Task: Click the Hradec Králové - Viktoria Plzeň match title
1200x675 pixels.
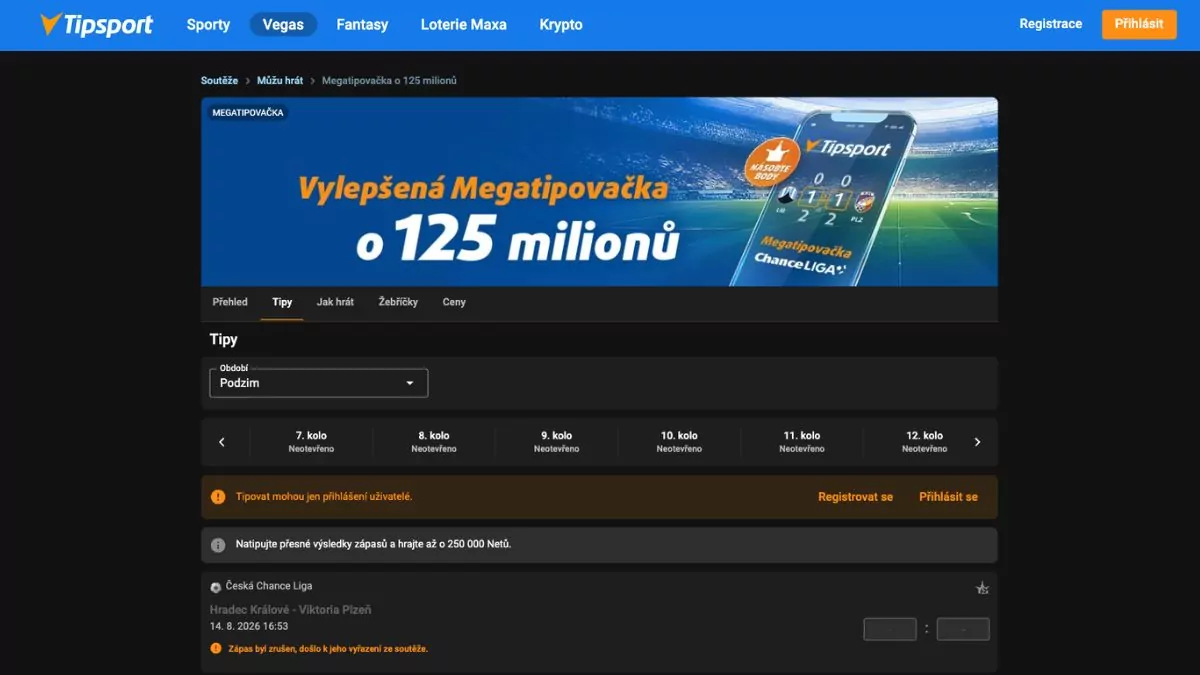Action: click(x=290, y=610)
